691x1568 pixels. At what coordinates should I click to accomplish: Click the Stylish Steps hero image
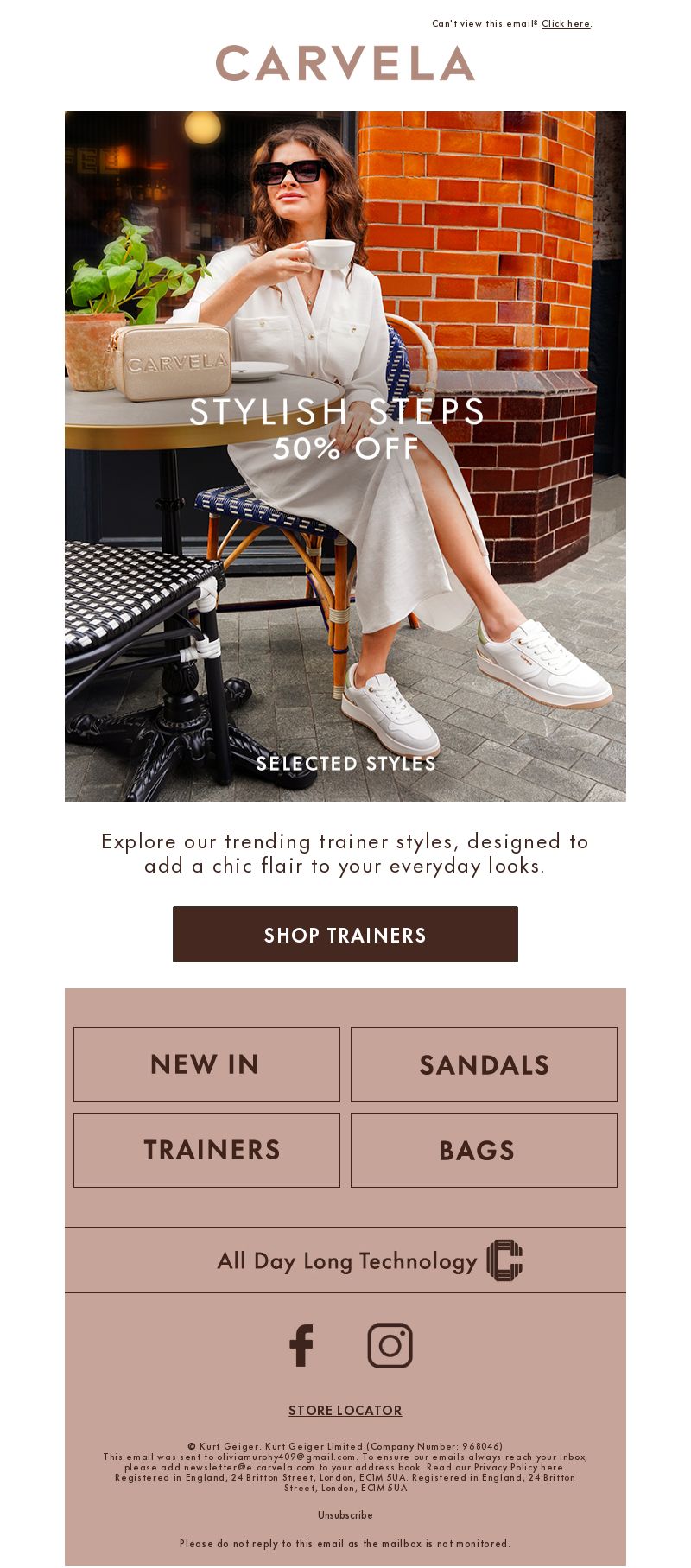click(x=345, y=456)
